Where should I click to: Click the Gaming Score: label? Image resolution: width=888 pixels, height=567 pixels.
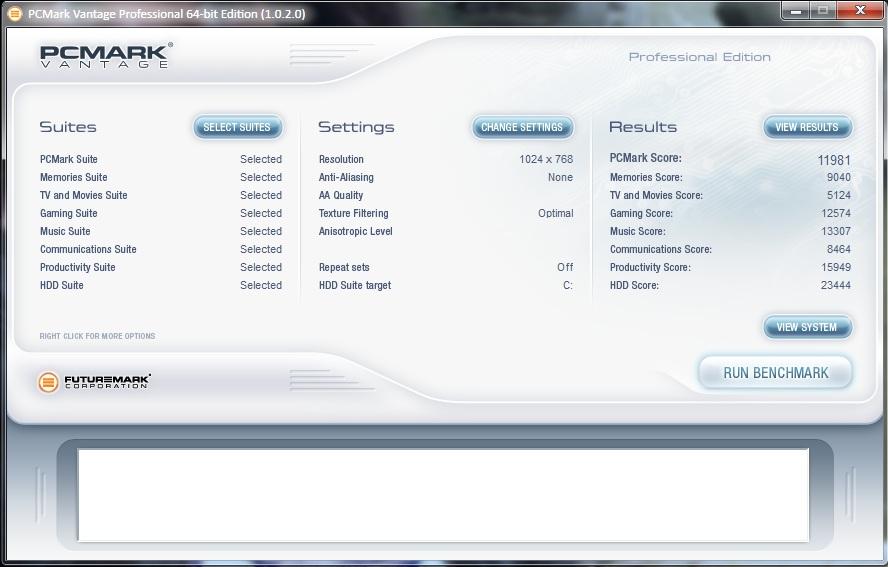641,214
